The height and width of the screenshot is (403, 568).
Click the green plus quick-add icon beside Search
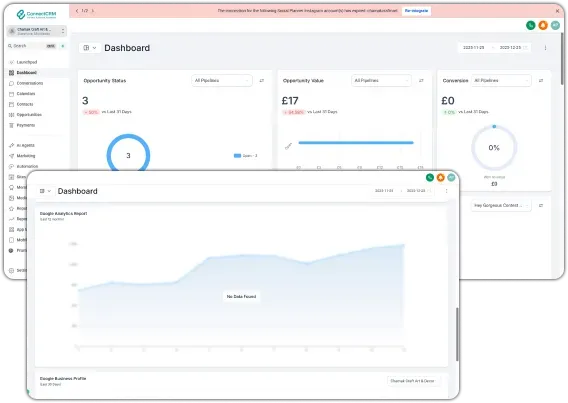[63, 46]
